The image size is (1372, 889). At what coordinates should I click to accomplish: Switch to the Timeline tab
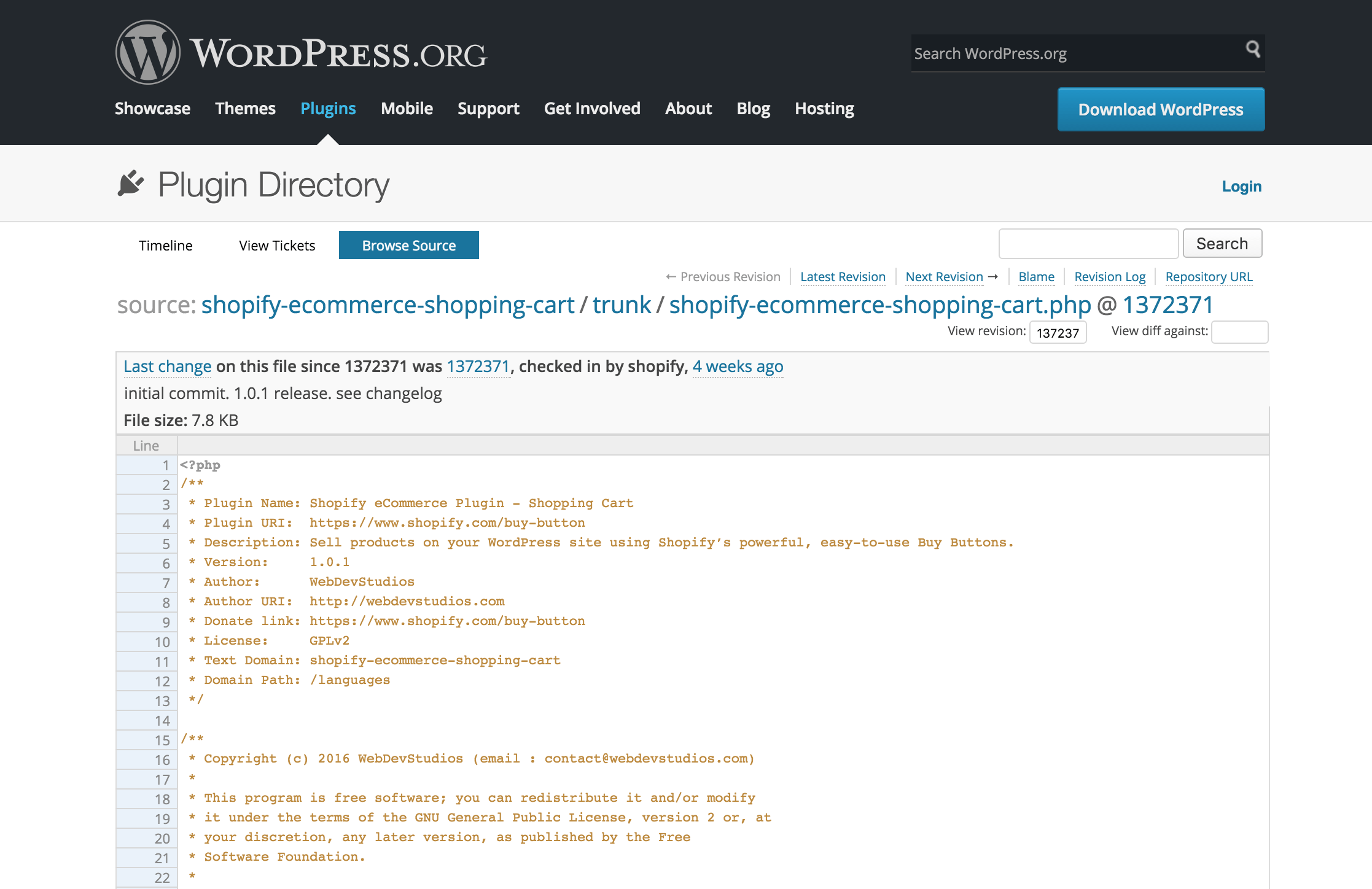click(x=165, y=245)
